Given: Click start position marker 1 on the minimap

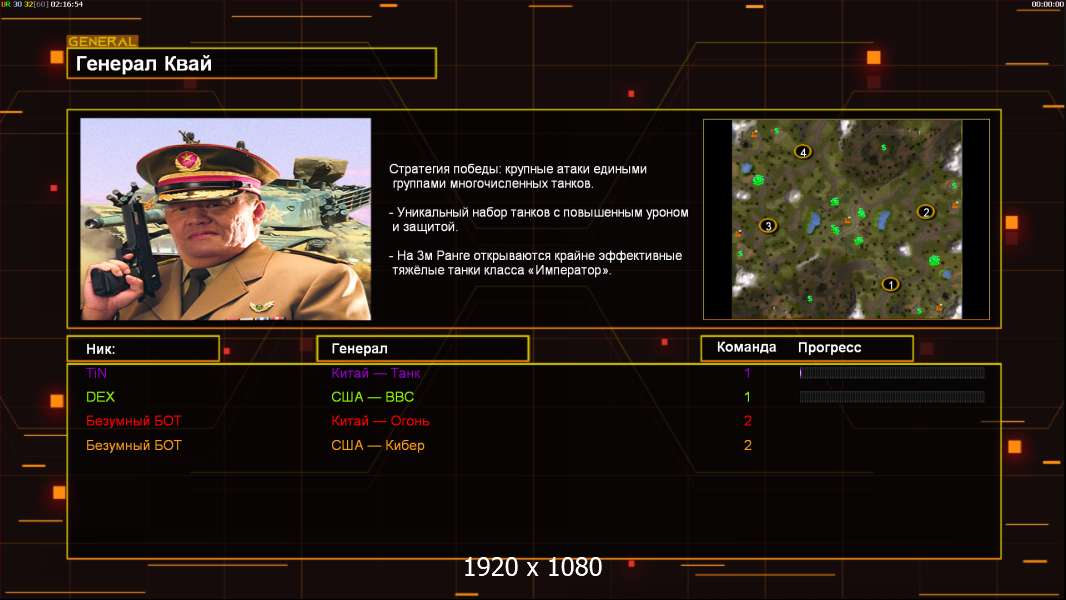Looking at the screenshot, I should (x=890, y=284).
